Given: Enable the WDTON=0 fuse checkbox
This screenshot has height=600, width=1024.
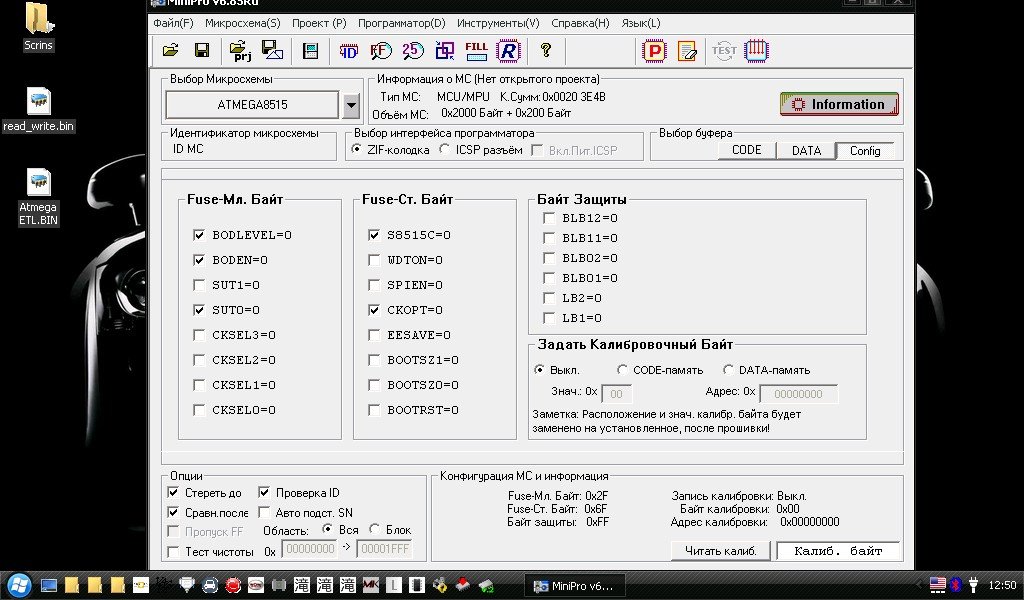Looking at the screenshot, I should pyautogui.click(x=375, y=260).
